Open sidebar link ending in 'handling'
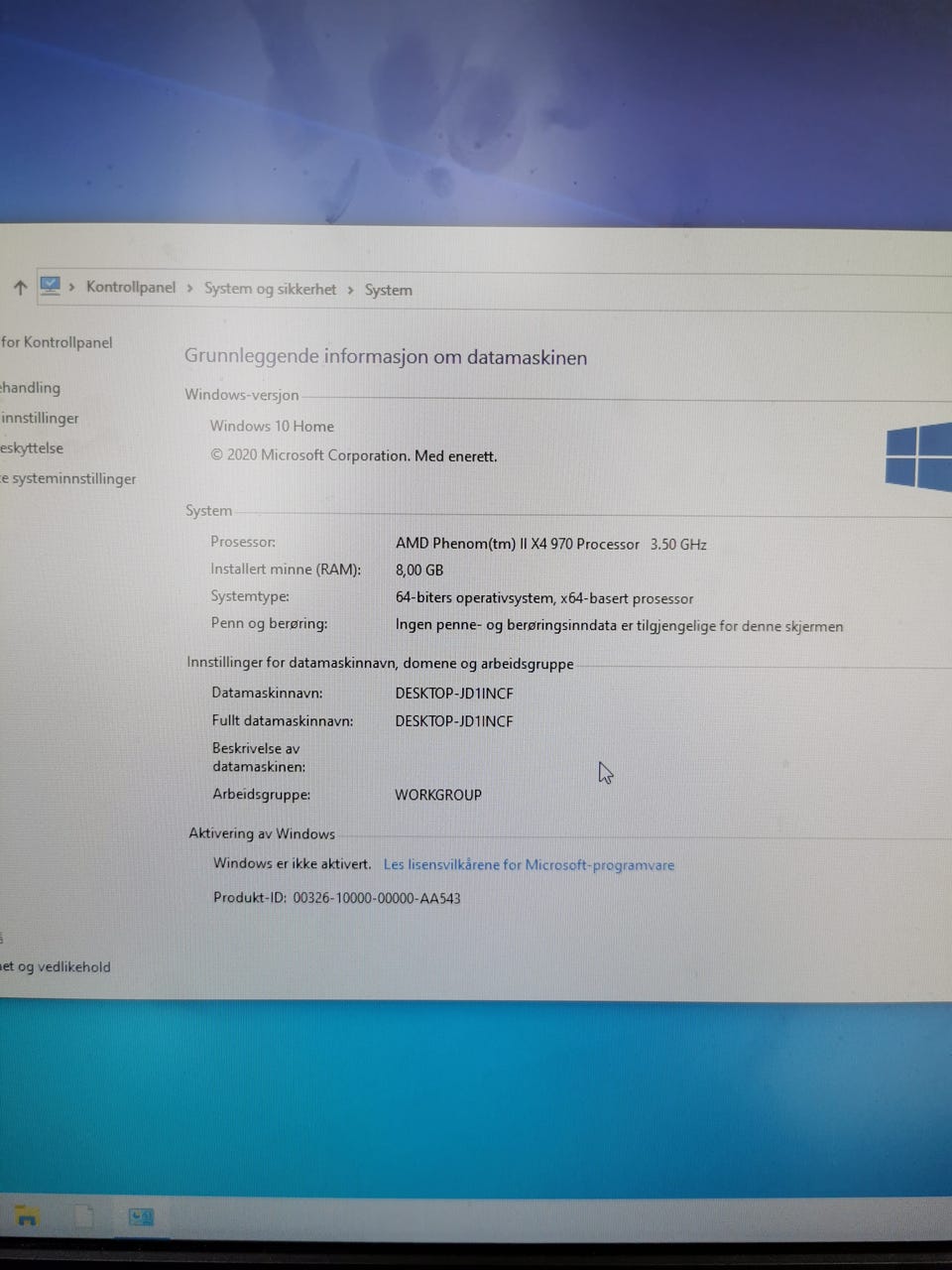Viewport: 952px width, 1270px height. (30, 388)
